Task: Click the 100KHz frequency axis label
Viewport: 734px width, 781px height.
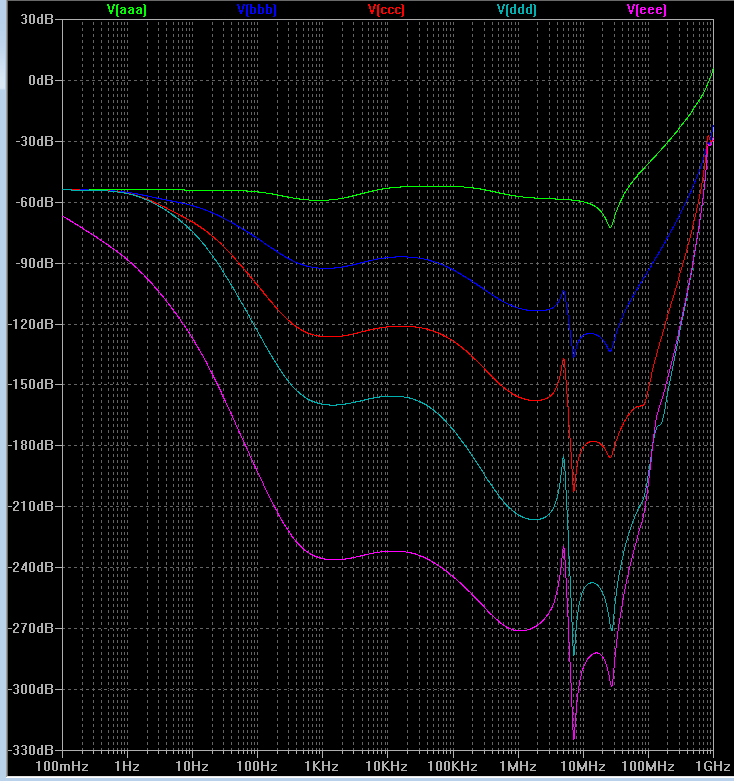Action: pos(452,766)
